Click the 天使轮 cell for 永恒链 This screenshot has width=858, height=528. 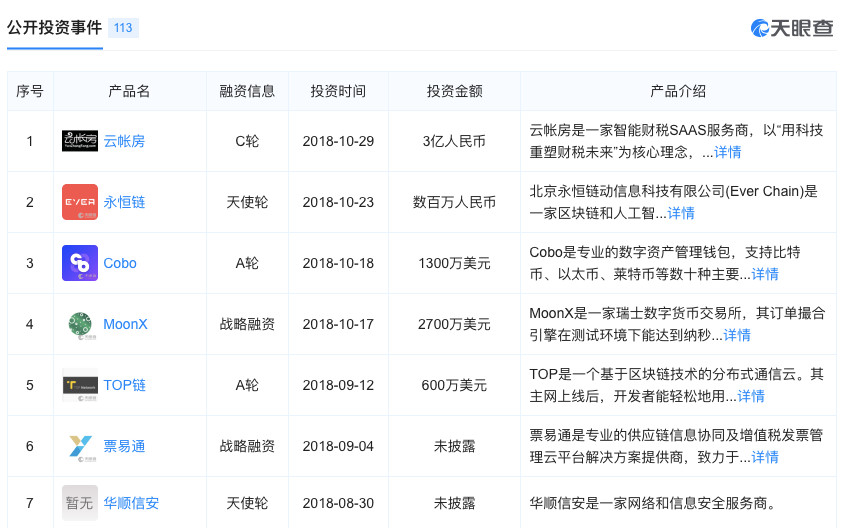point(247,202)
